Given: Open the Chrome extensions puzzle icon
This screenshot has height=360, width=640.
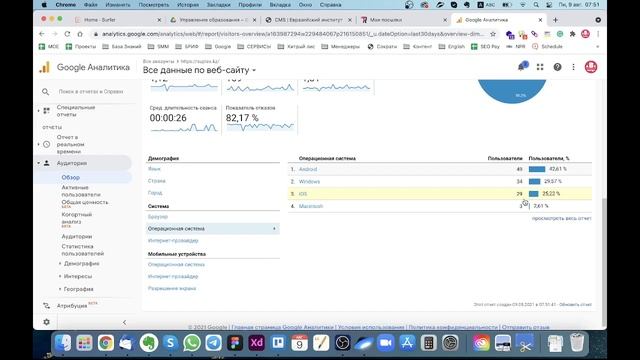Looking at the screenshot, I should pos(573,34).
